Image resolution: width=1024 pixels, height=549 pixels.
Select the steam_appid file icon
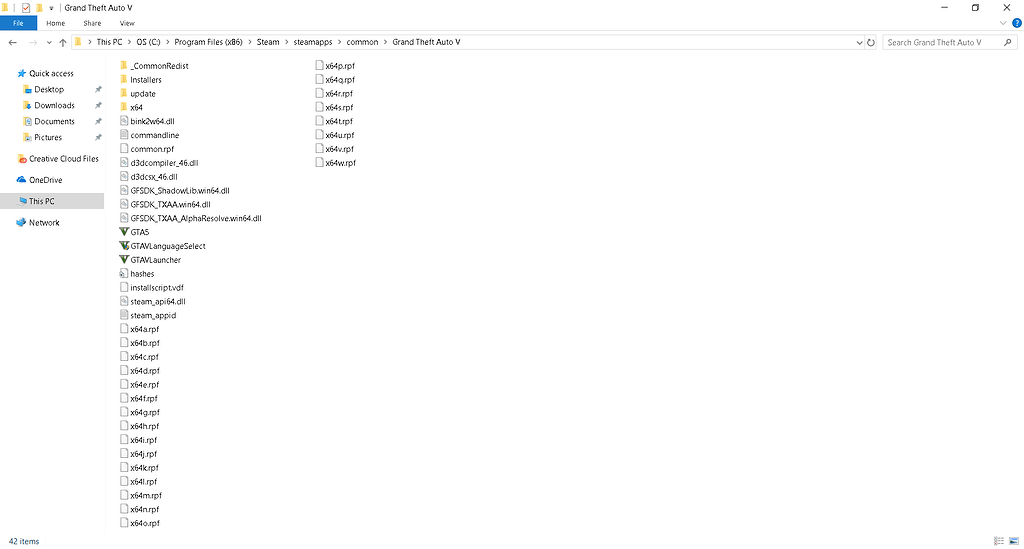pyautogui.click(x=123, y=315)
